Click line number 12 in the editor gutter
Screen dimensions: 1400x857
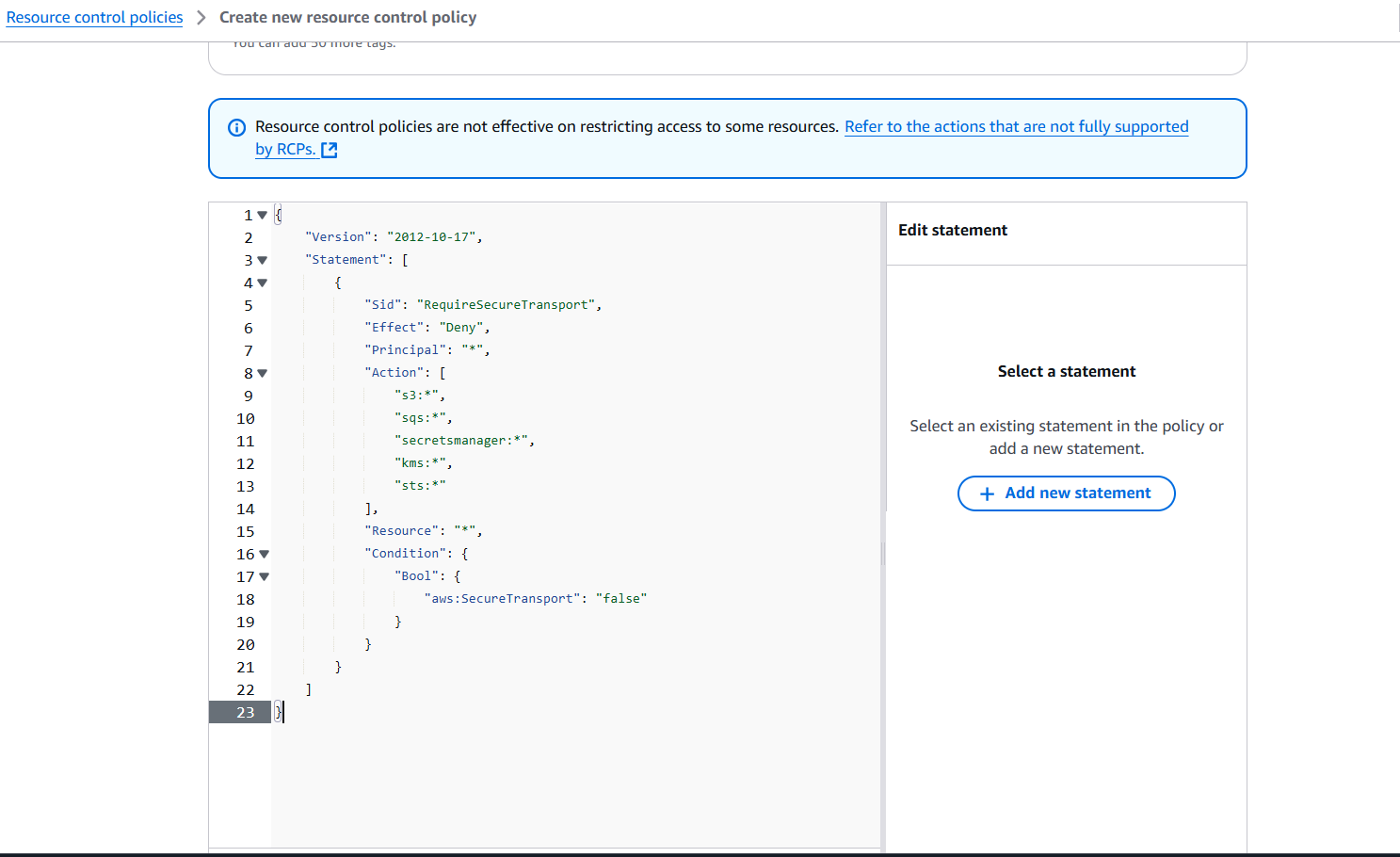[246, 464]
